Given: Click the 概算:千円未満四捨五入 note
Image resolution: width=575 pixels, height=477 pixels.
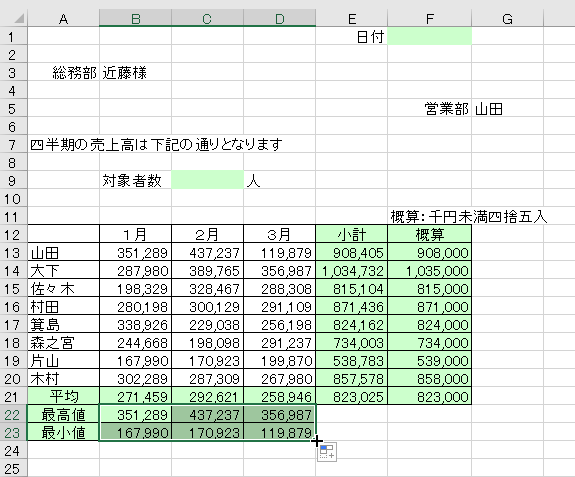Looking at the screenshot, I should (x=469, y=216).
